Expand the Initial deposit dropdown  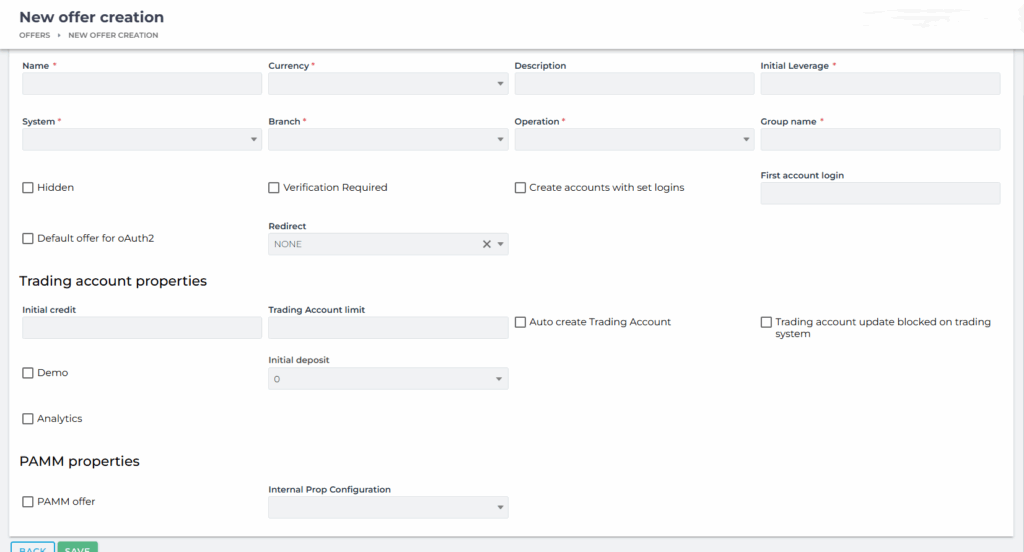coord(388,379)
